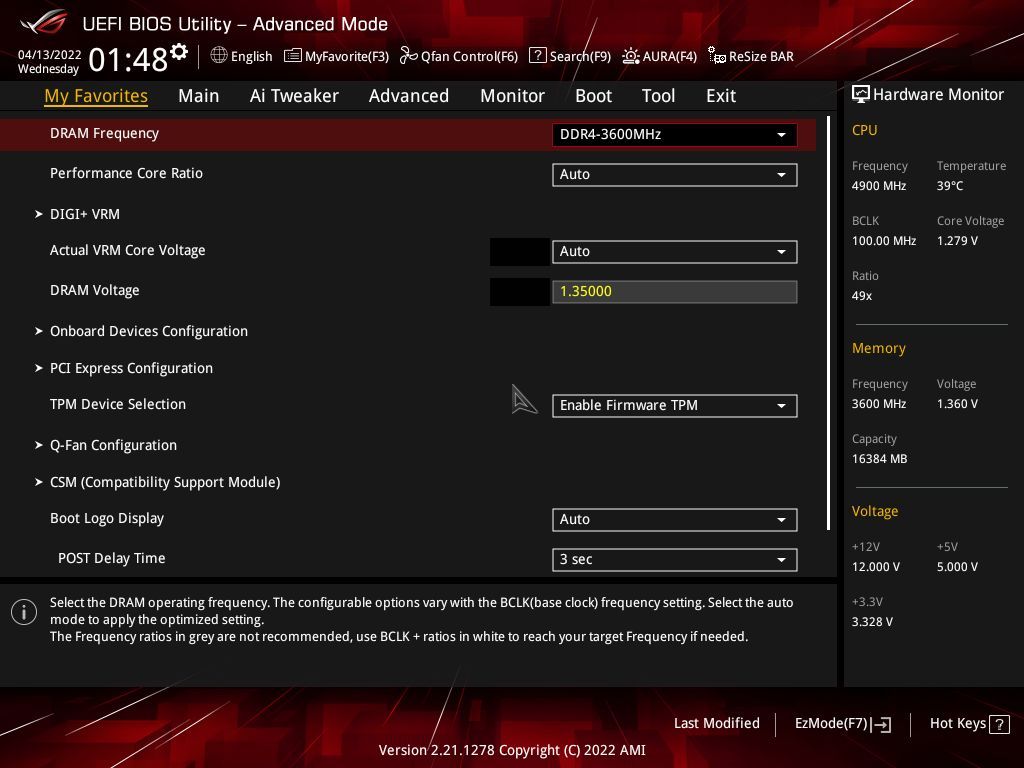This screenshot has width=1024, height=768.
Task: Toggle the ReSize BAR icon
Action: [x=717, y=56]
